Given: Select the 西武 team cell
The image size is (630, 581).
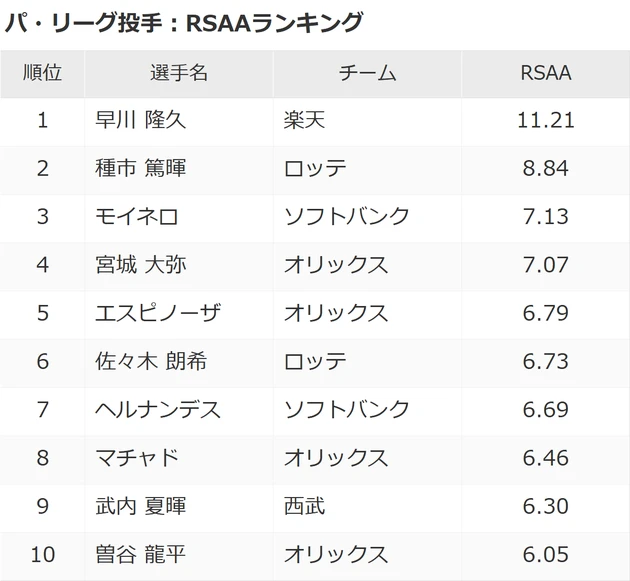Looking at the screenshot, I should coord(305,505).
